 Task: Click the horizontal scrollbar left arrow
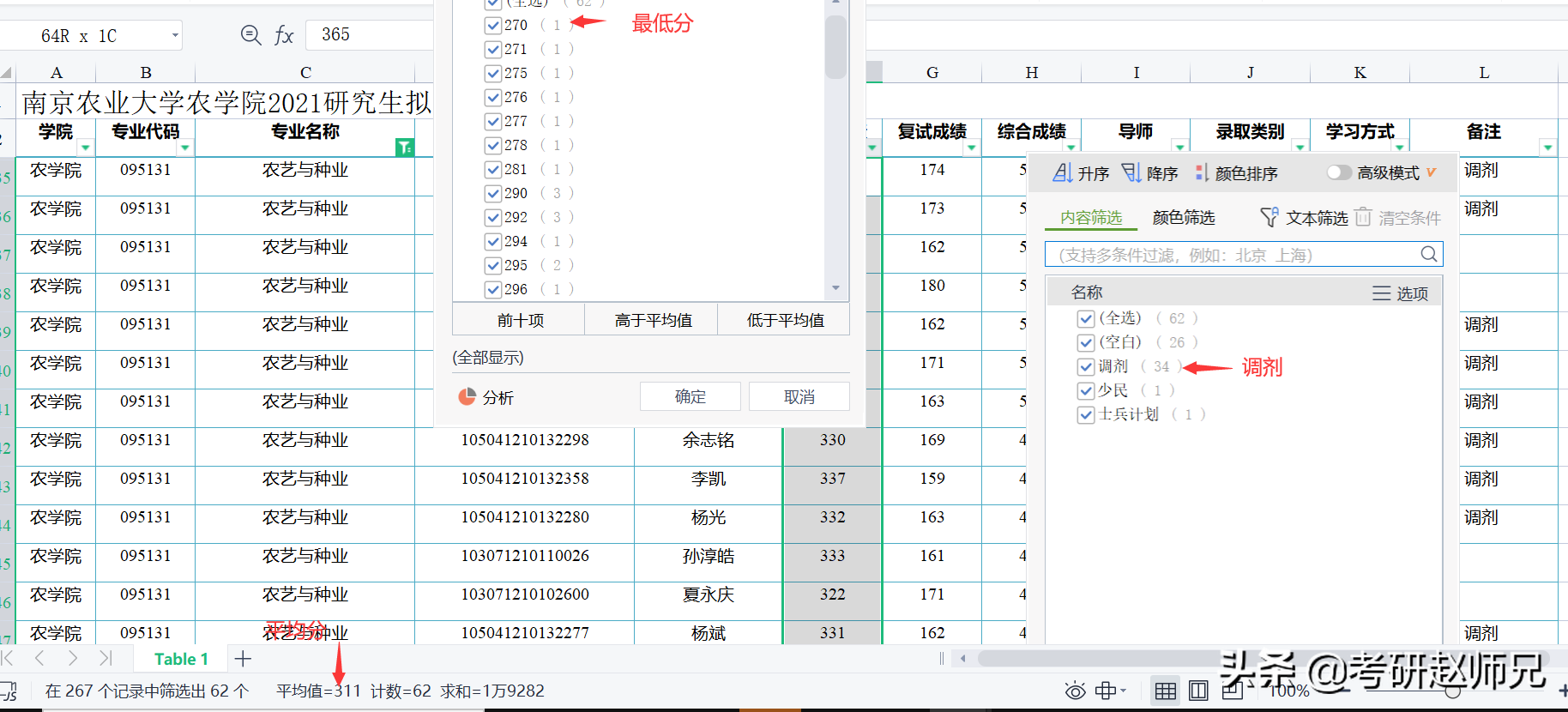(x=963, y=659)
